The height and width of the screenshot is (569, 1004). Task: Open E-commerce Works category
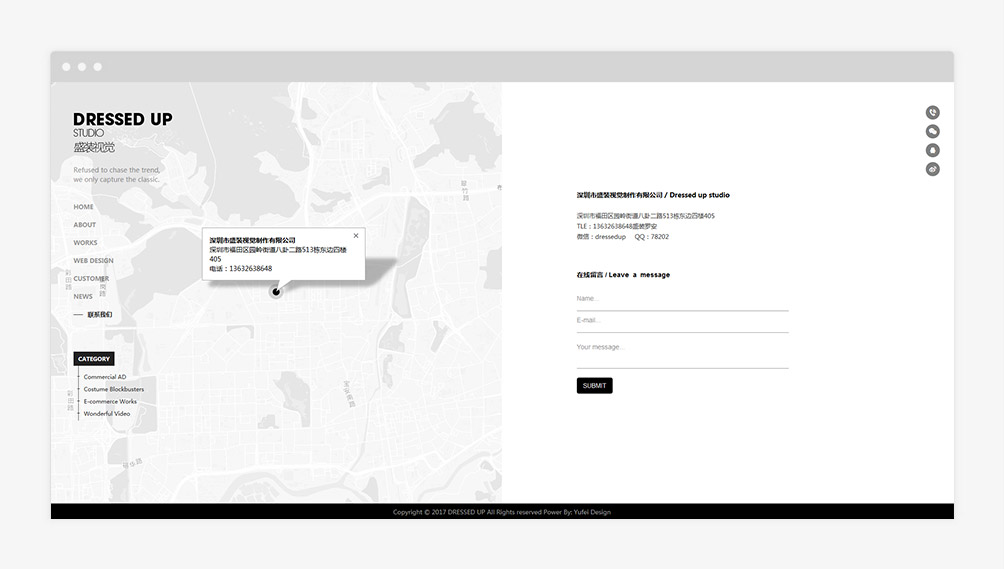110,401
